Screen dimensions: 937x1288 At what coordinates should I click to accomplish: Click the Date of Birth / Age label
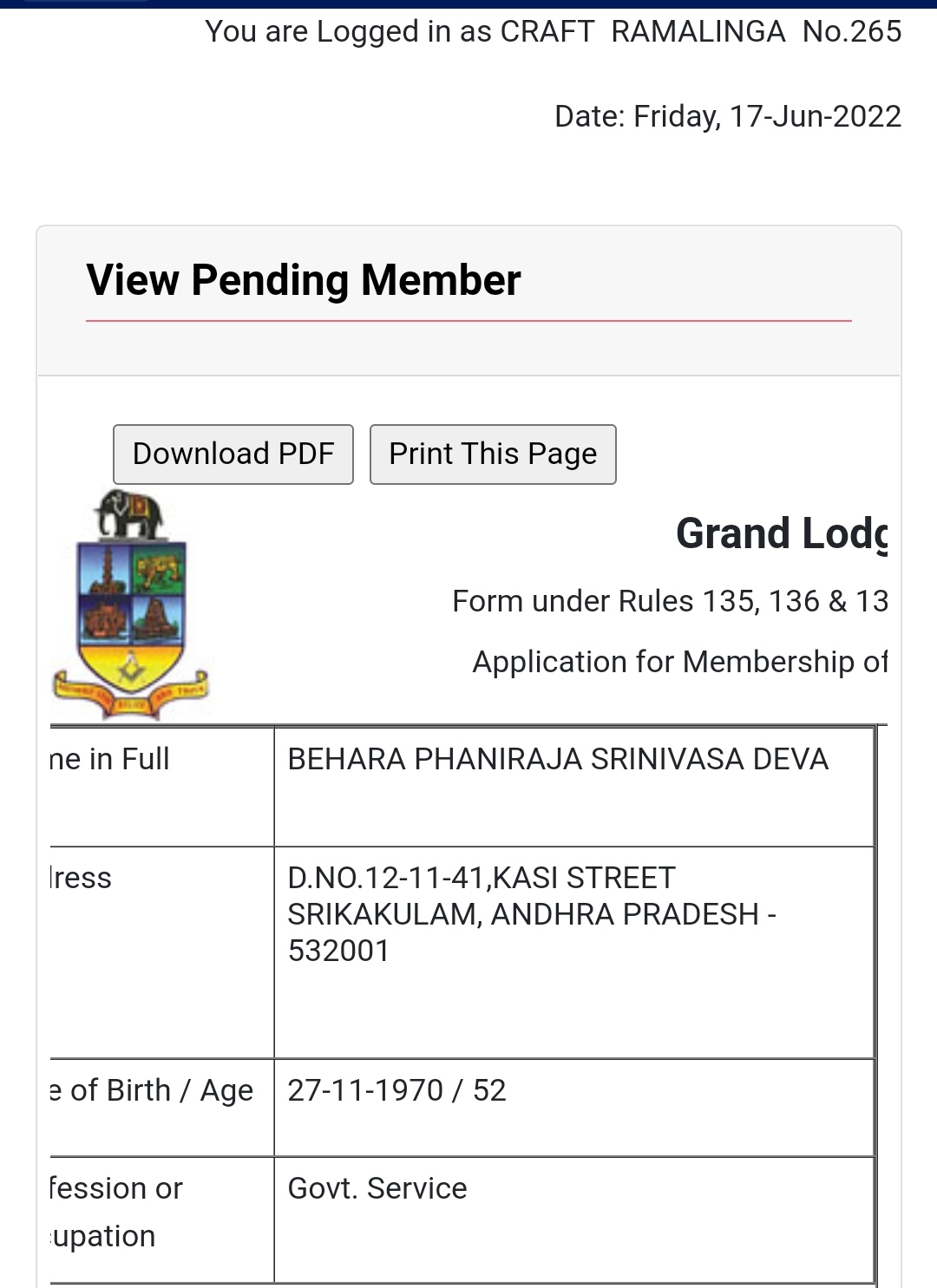coord(152,1090)
